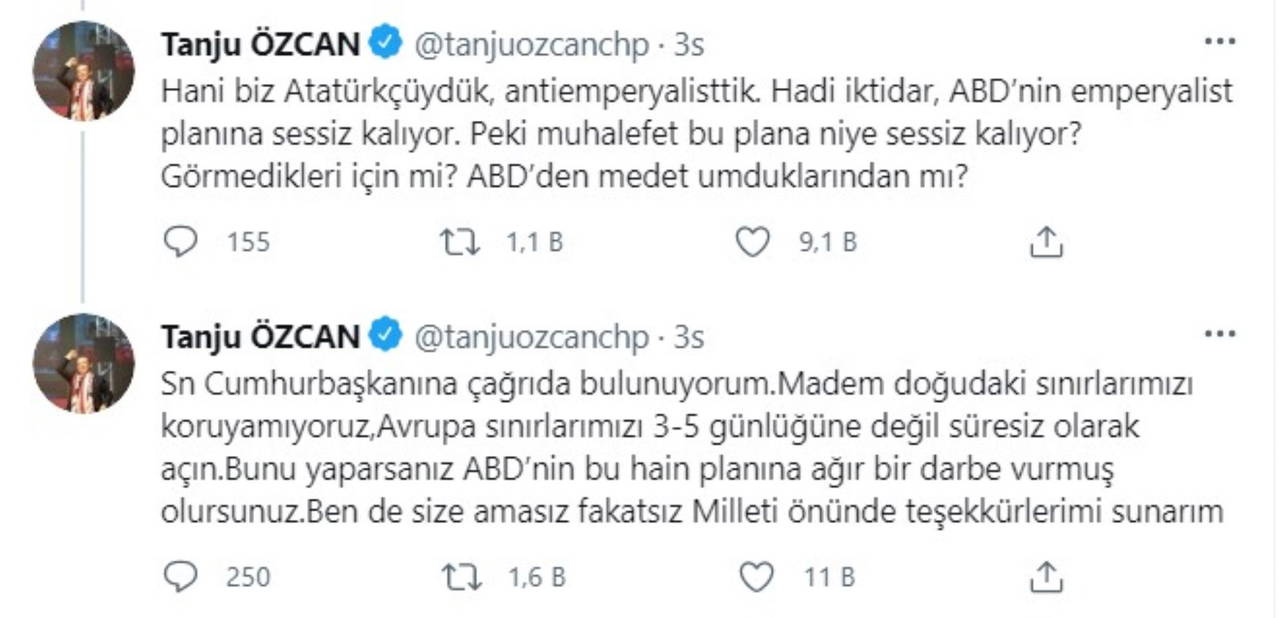This screenshot has width=1280, height=618.
Task: Open more options menu on second tweet
Action: pos(1220,336)
